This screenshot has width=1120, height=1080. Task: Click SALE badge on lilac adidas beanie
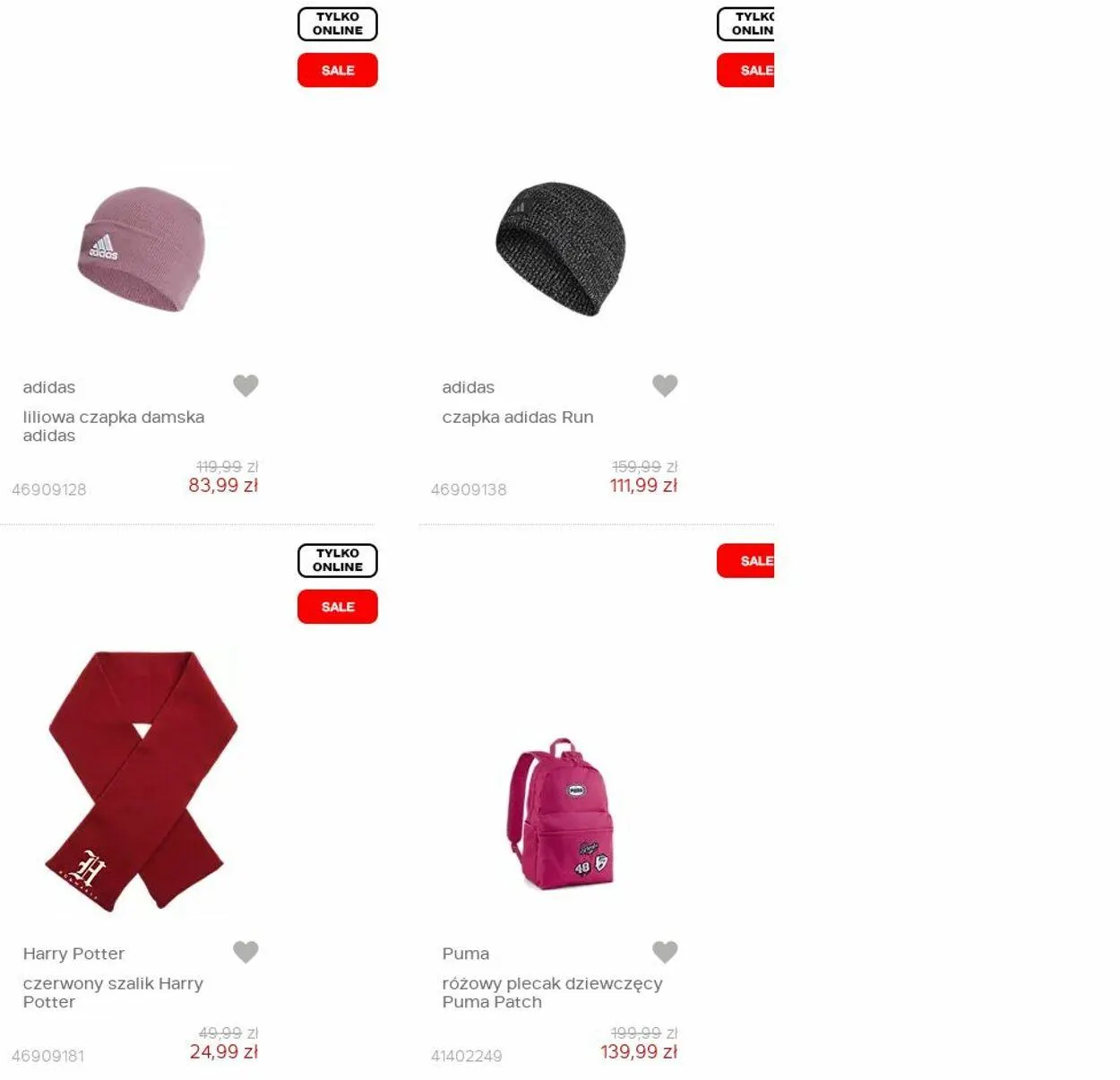pos(338,70)
